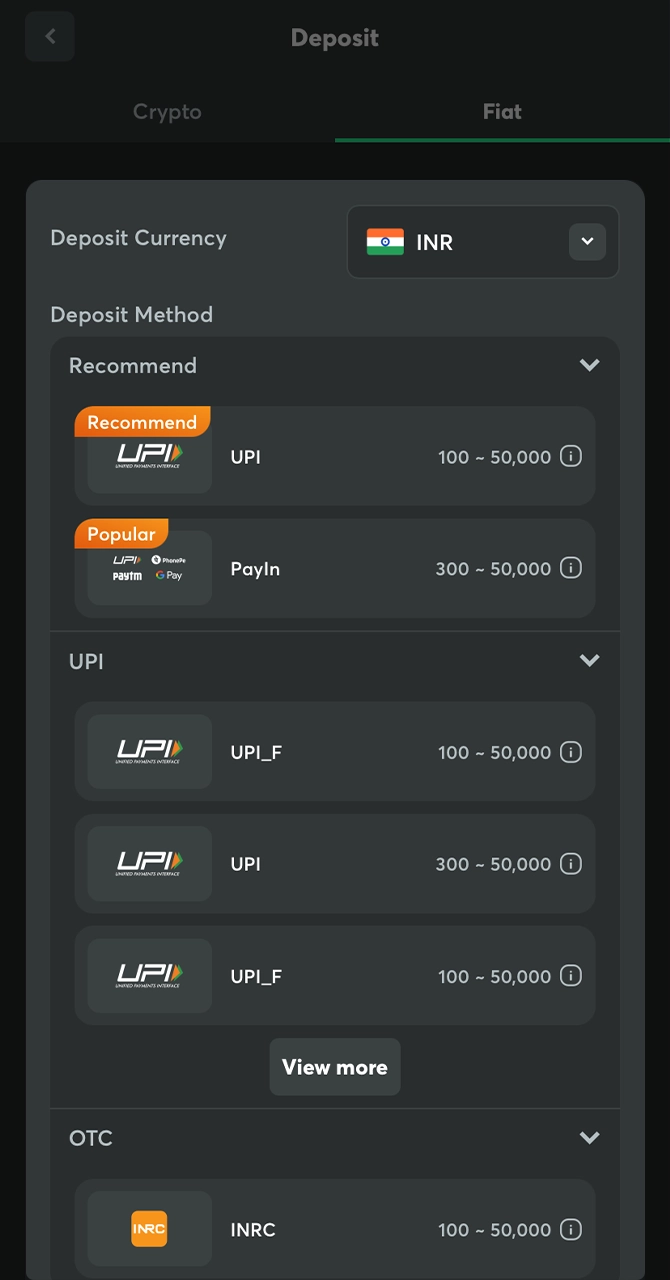Select the Recommend badge on UPI method

click(141, 422)
